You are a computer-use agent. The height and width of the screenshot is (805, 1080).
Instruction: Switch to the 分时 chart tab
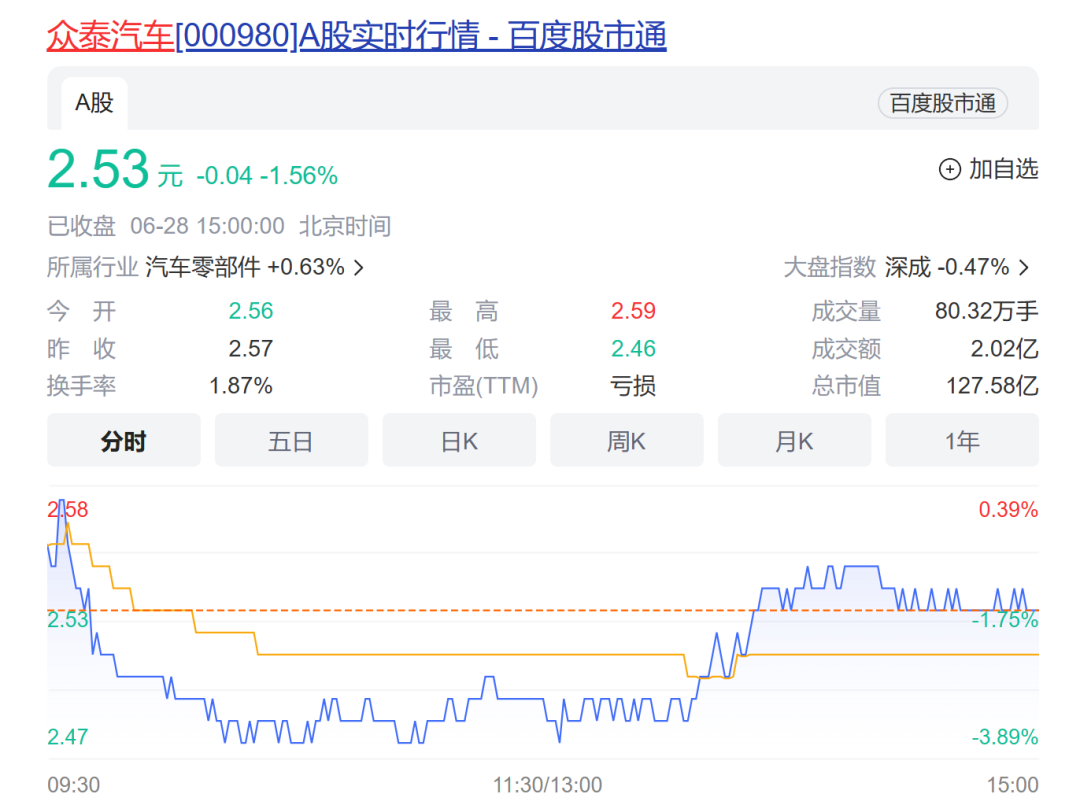point(124,441)
